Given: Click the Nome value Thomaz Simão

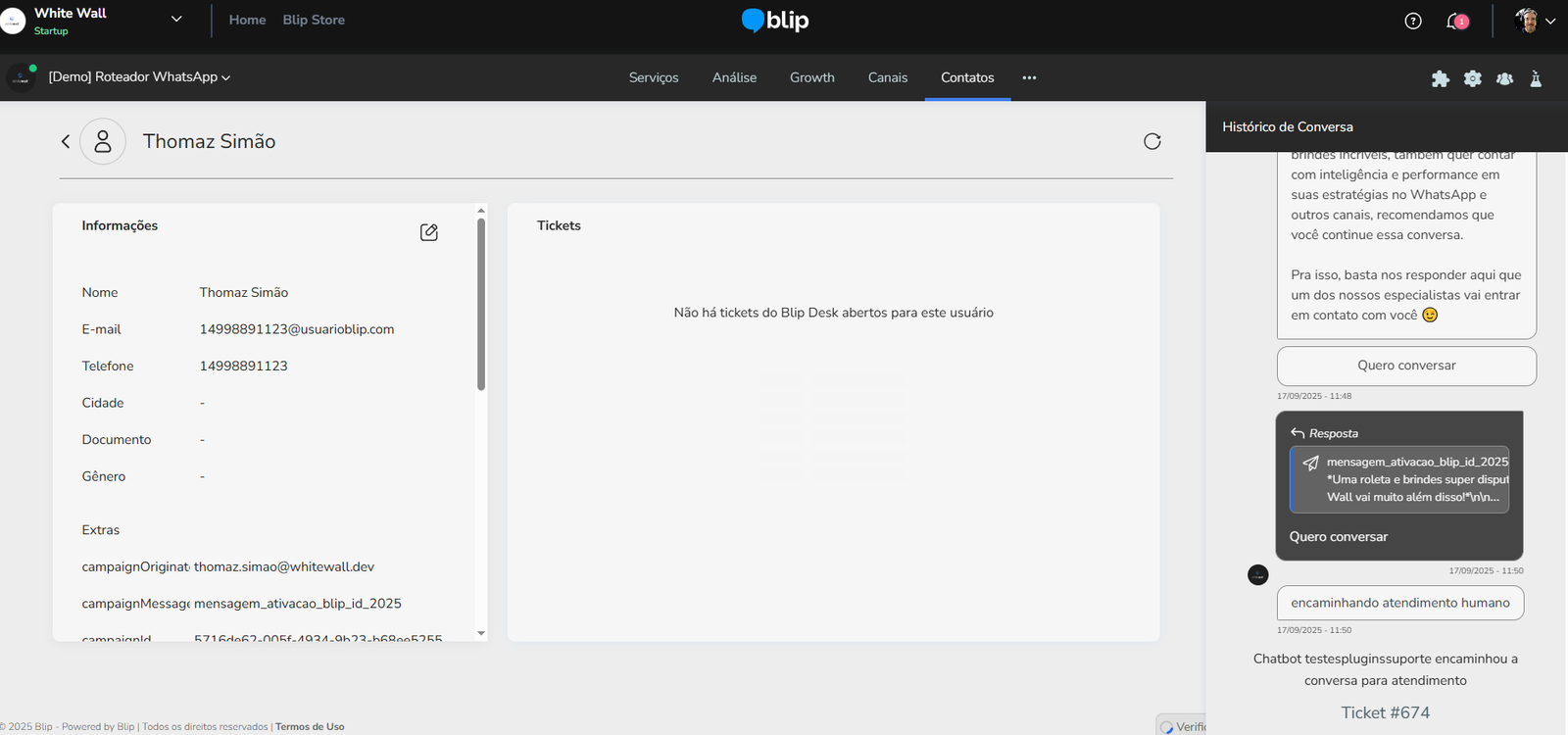Looking at the screenshot, I should click(x=244, y=292).
